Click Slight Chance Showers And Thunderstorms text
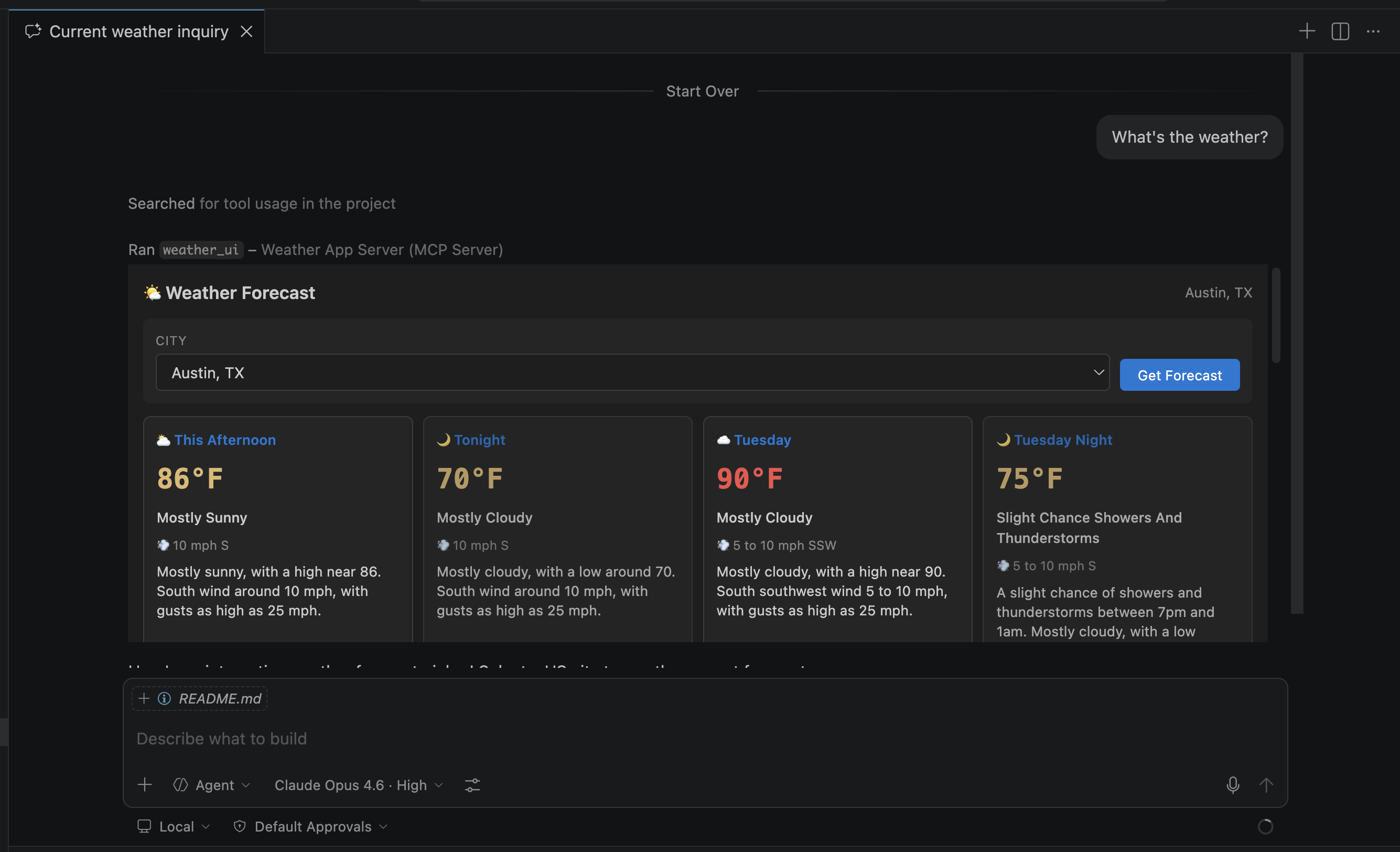Viewport: 1400px width, 852px height. [x=1089, y=527]
